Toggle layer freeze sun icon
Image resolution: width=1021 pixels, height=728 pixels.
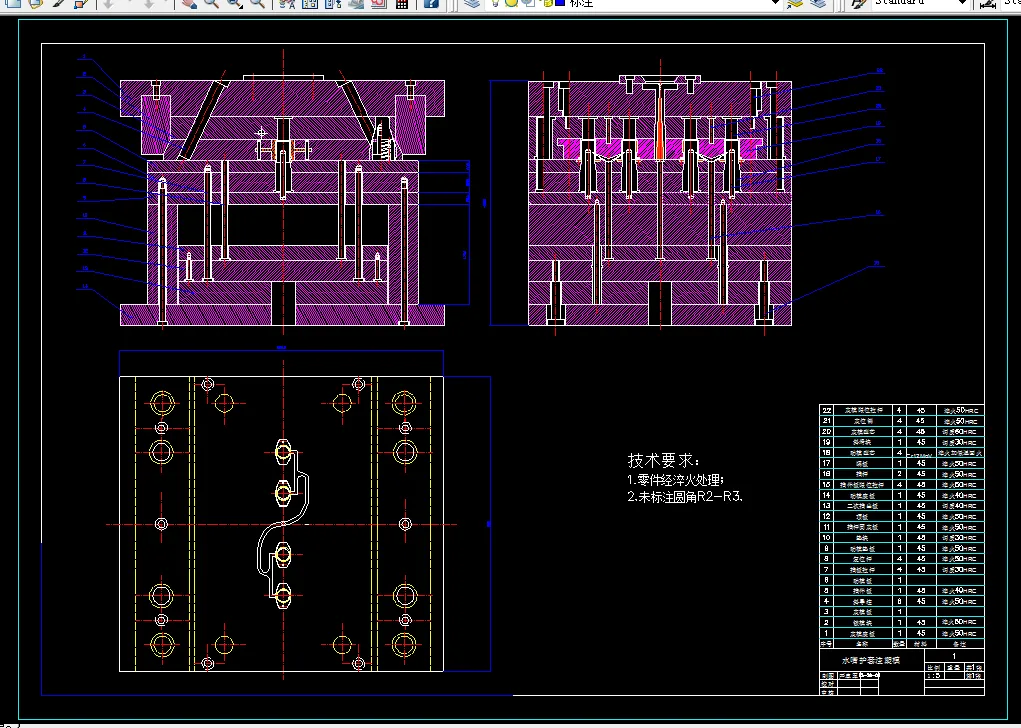[x=512, y=3]
